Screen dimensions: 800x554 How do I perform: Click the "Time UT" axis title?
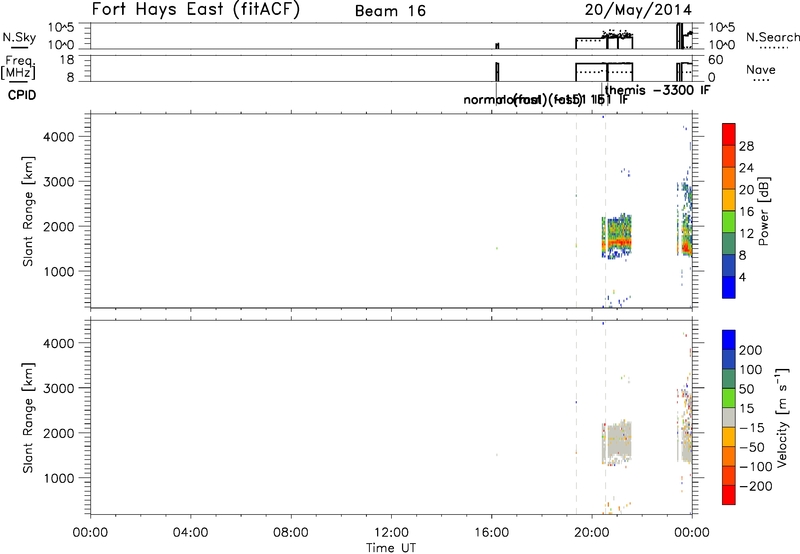pyautogui.click(x=391, y=547)
